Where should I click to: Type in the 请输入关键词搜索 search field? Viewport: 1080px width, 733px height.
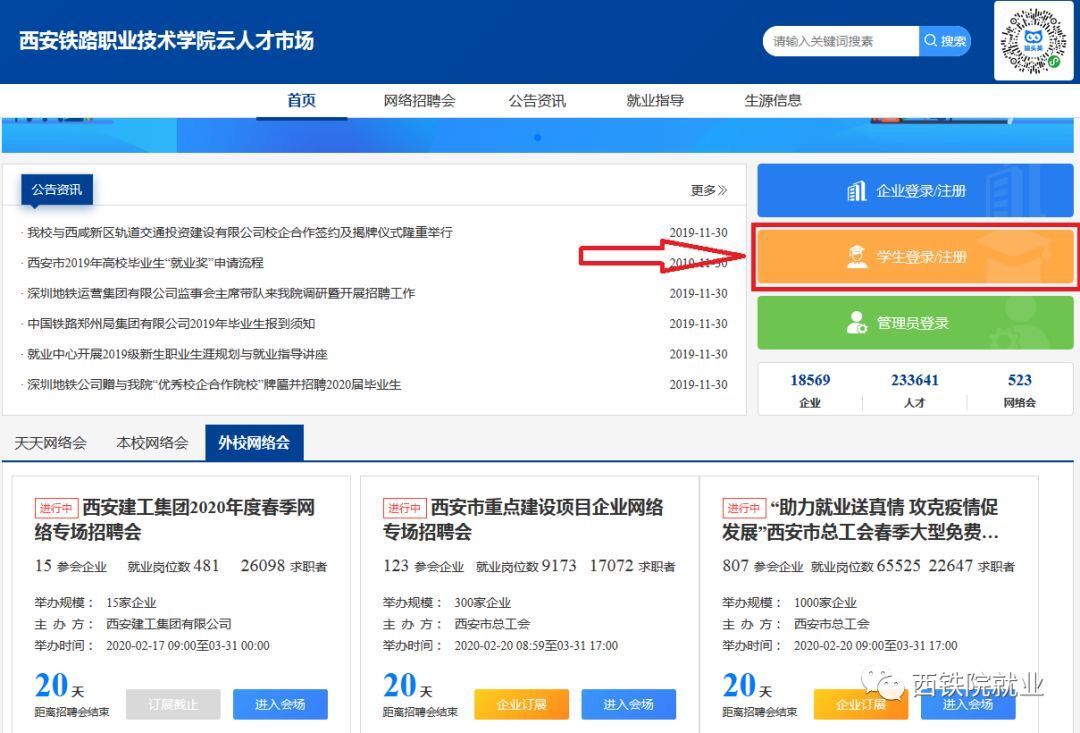842,41
